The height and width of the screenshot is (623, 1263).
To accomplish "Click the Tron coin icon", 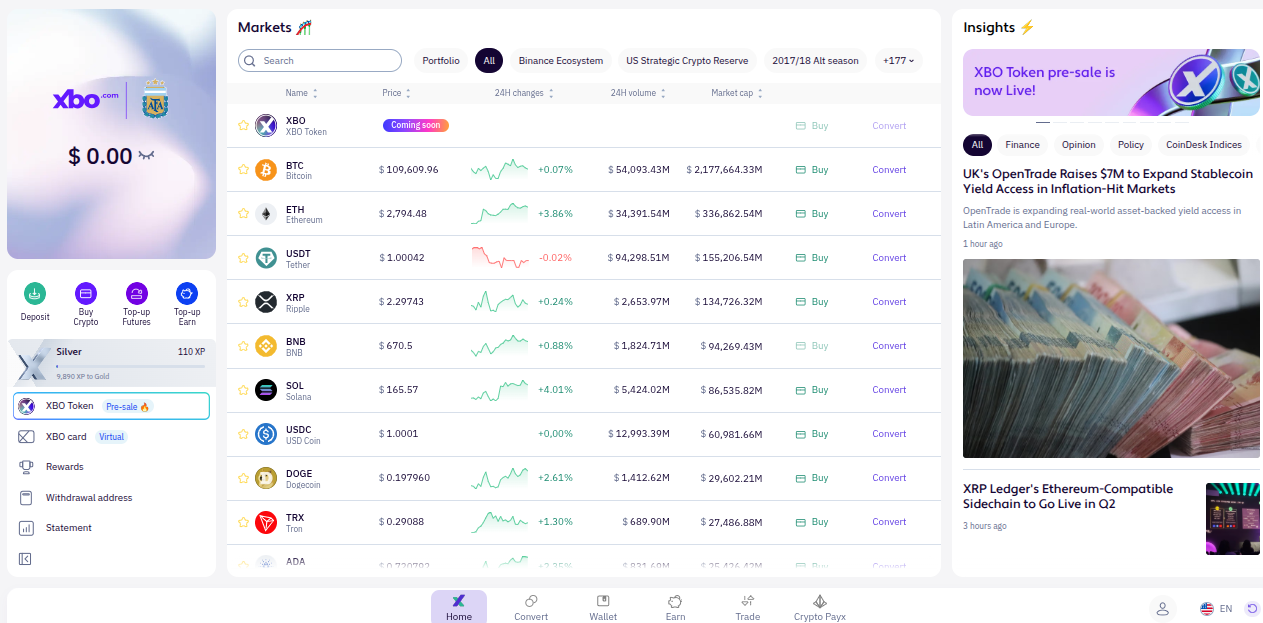I will (x=266, y=522).
